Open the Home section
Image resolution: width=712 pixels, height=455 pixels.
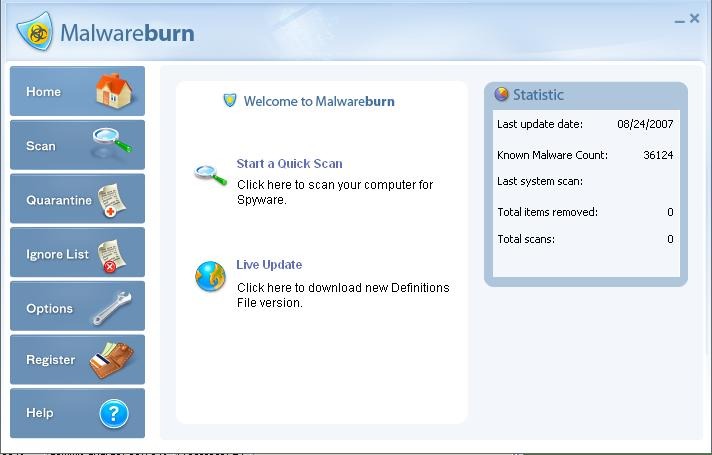(x=77, y=91)
